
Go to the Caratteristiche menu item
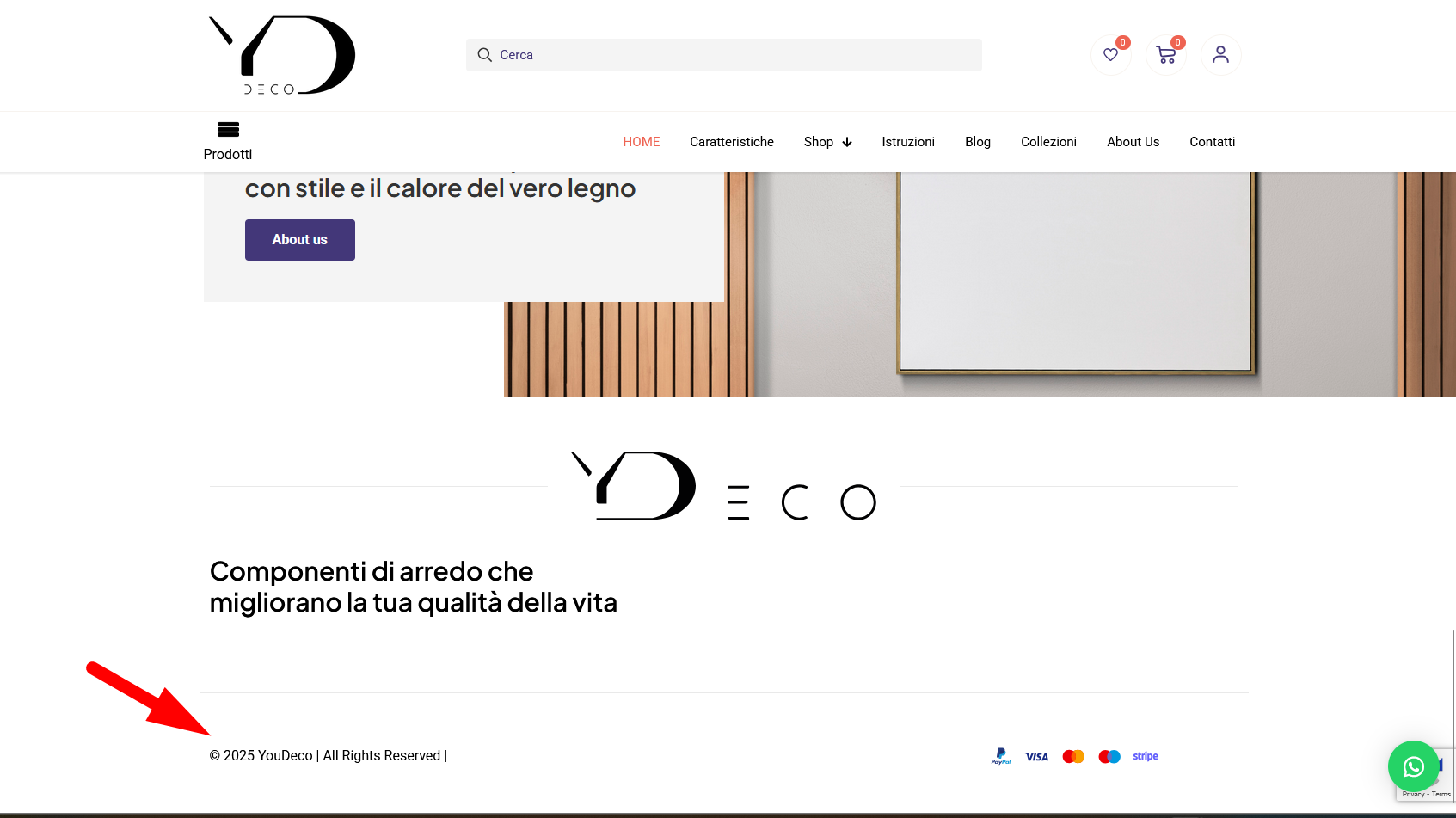pyautogui.click(x=732, y=142)
